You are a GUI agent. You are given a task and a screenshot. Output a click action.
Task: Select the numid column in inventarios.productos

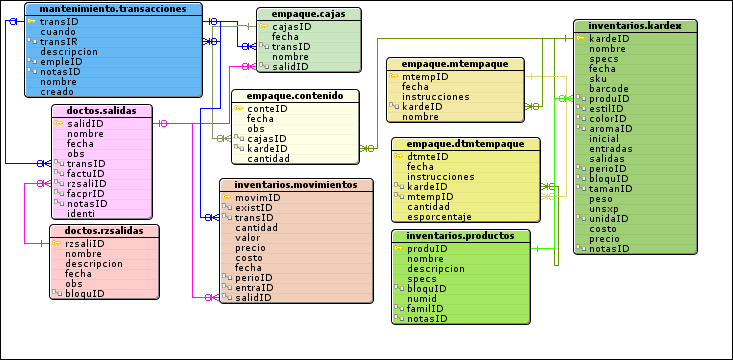[461, 298]
